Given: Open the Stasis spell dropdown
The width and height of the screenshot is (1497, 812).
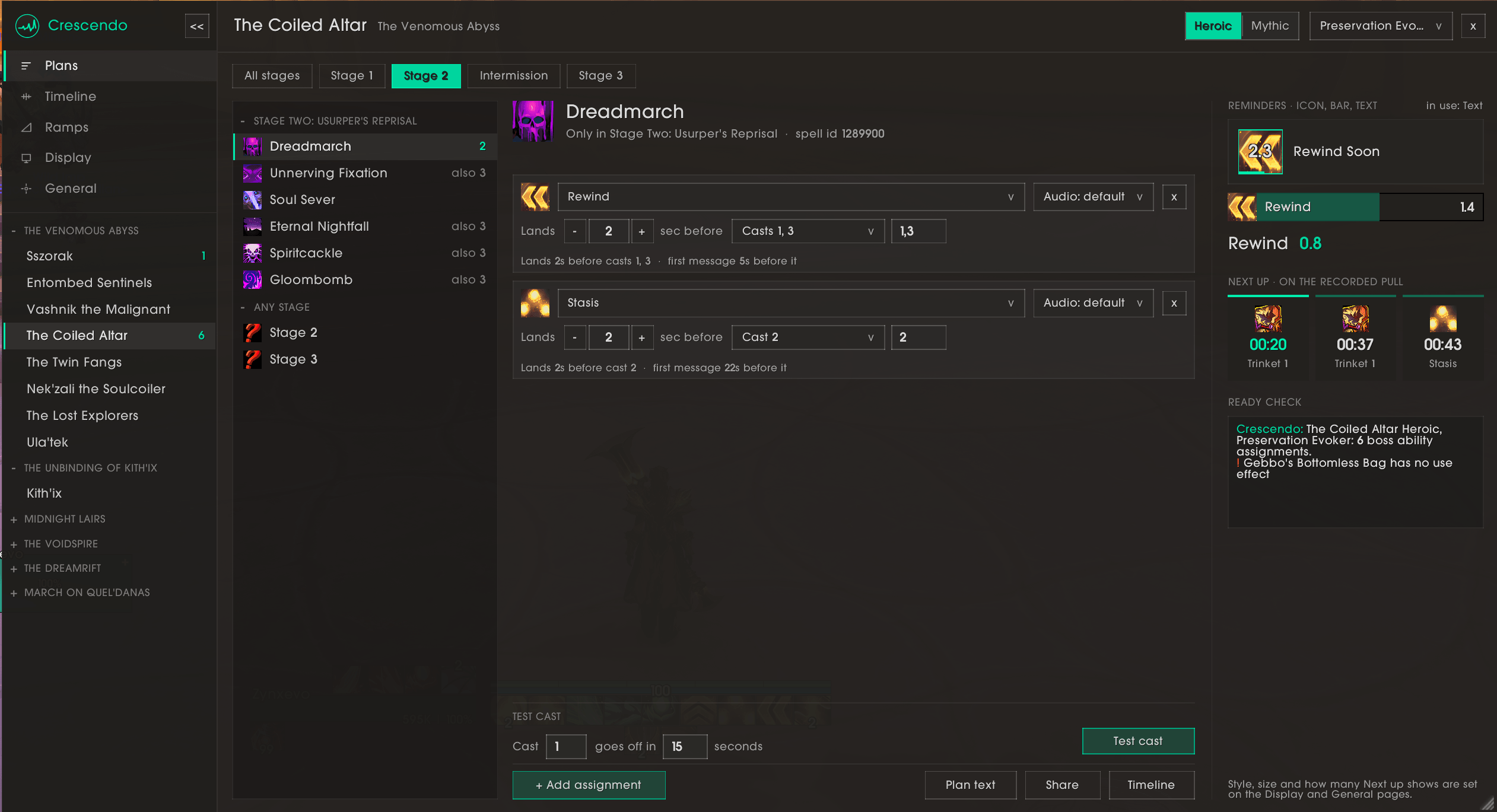Looking at the screenshot, I should [791, 303].
